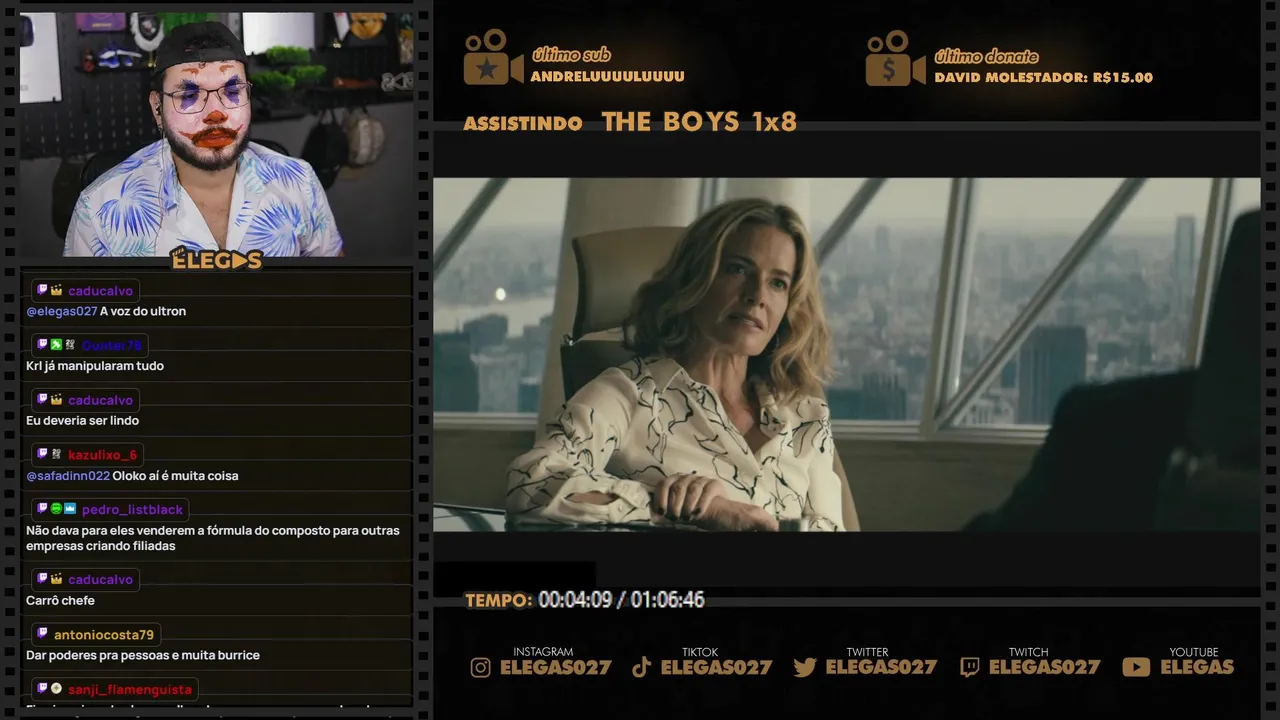The image size is (1280, 720).
Task: Click the último donate camera dollar icon
Action: pyautogui.click(x=895, y=58)
